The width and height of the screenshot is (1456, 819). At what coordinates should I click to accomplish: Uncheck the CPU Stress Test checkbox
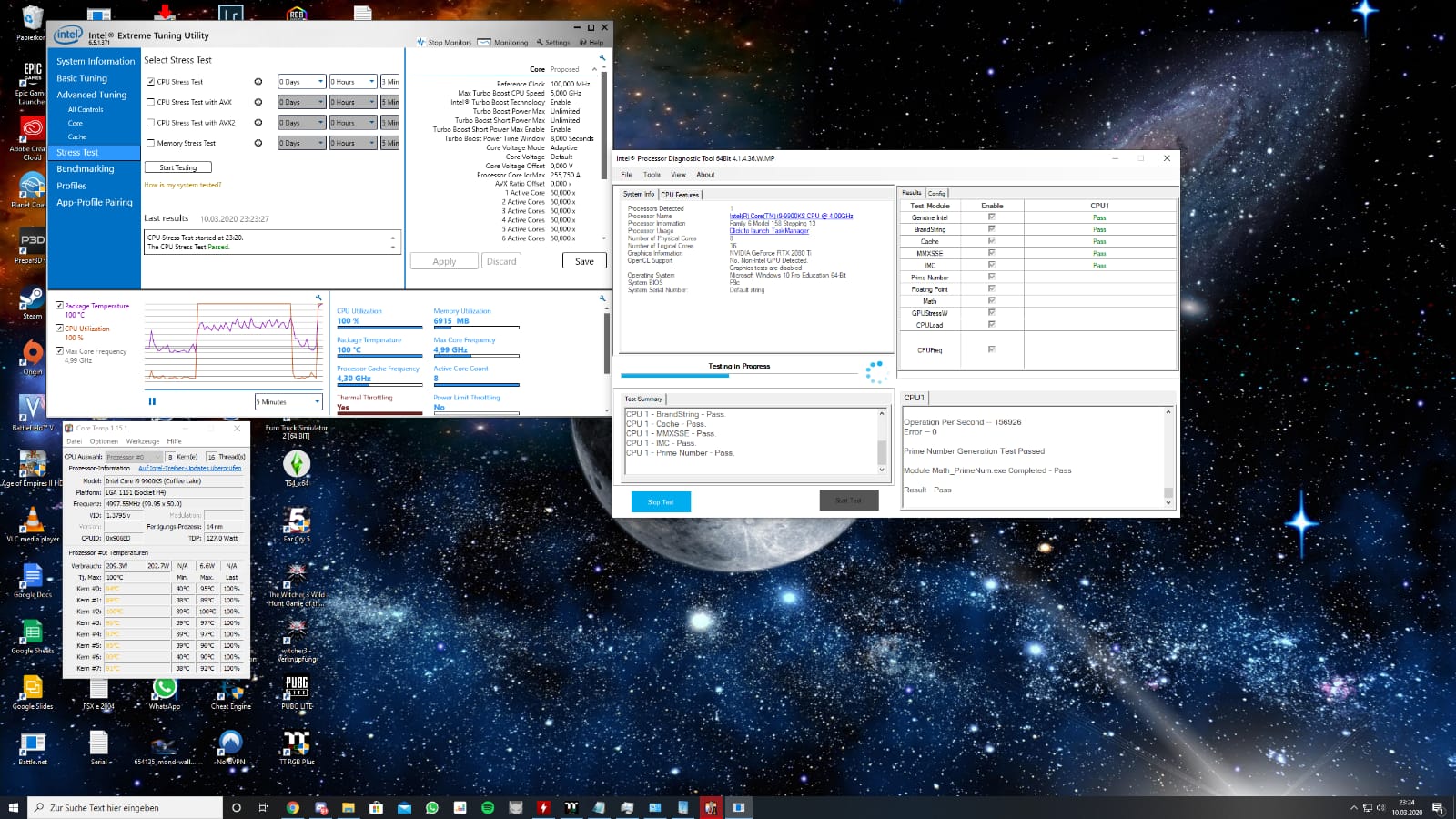click(x=150, y=82)
